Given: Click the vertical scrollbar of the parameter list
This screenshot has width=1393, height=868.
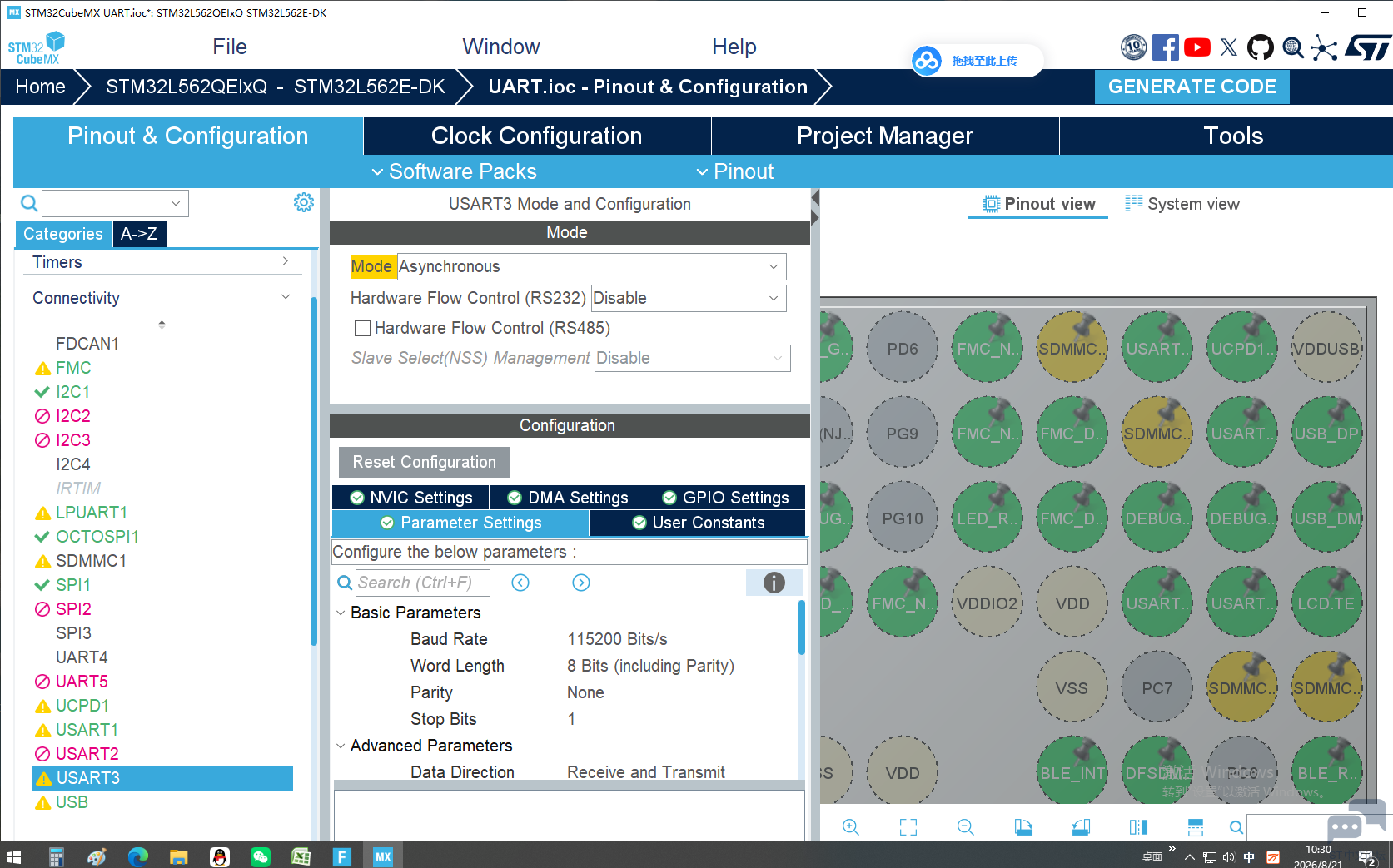Looking at the screenshot, I should 802,627.
